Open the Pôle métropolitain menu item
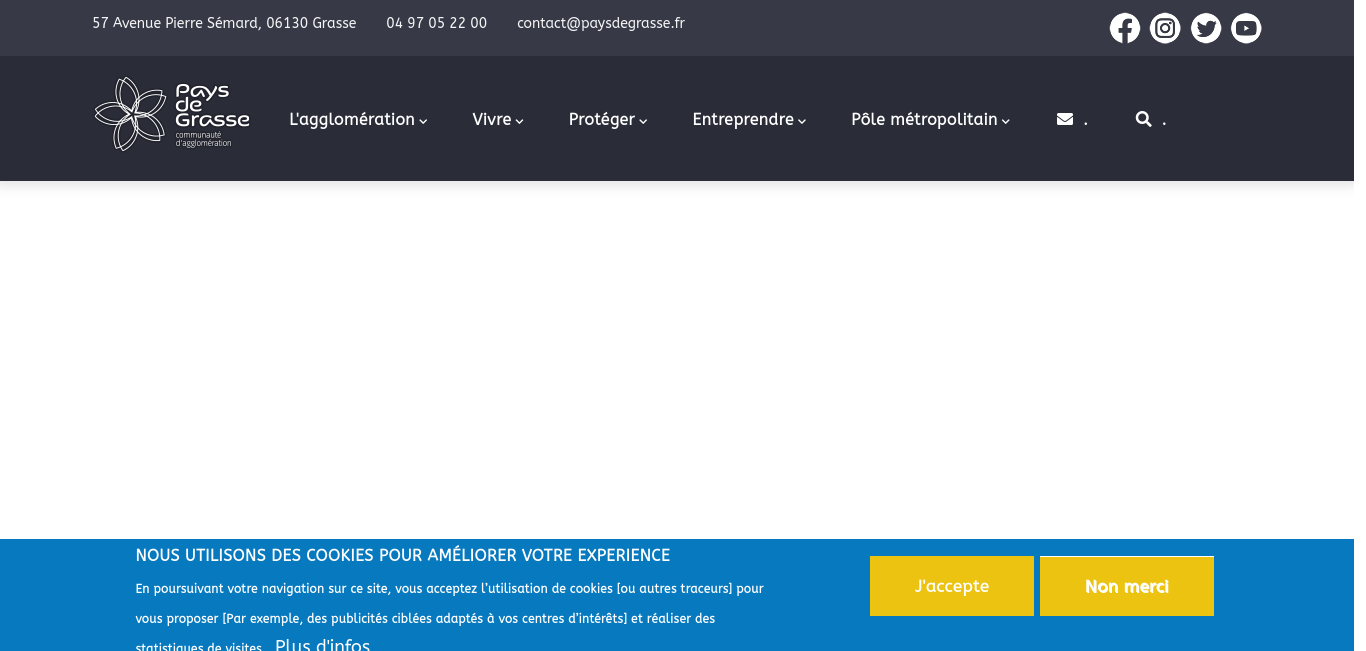 (930, 119)
